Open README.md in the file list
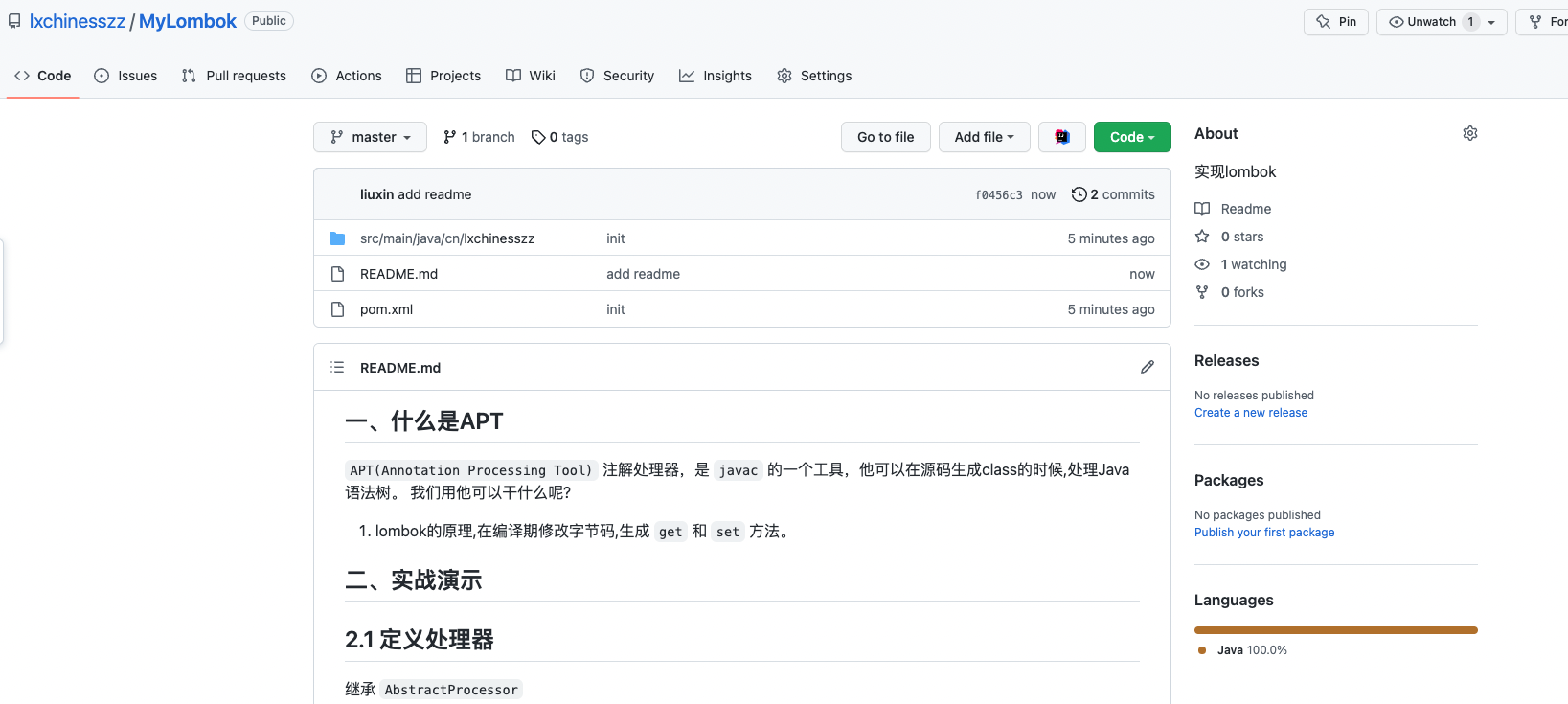The width and height of the screenshot is (1568, 704). point(398,274)
